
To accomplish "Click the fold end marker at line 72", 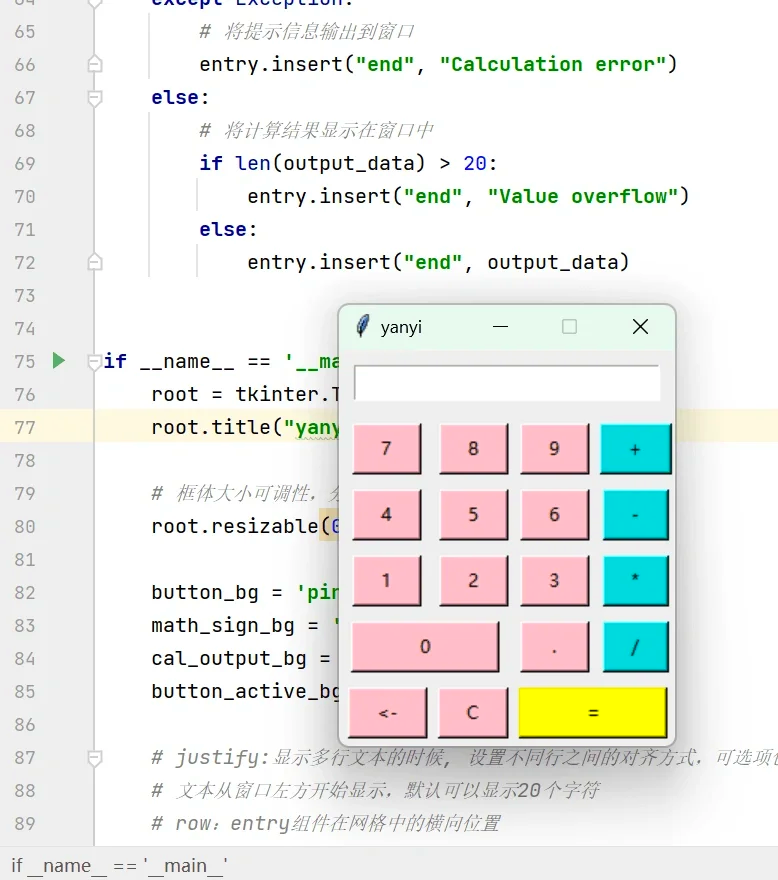I will pos(95,262).
